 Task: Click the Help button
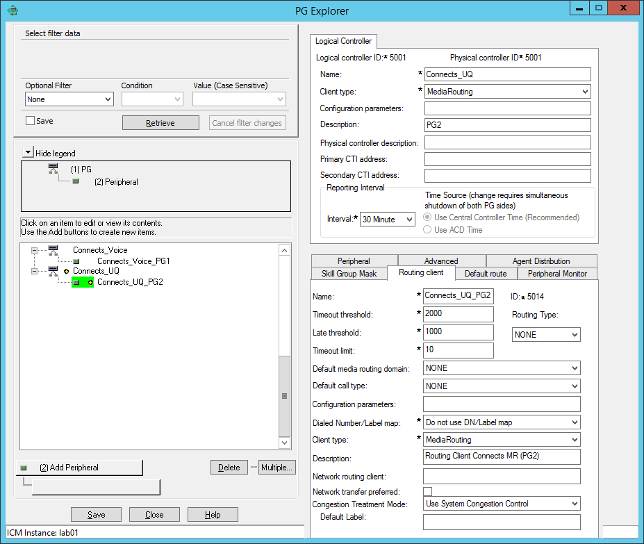point(212,514)
